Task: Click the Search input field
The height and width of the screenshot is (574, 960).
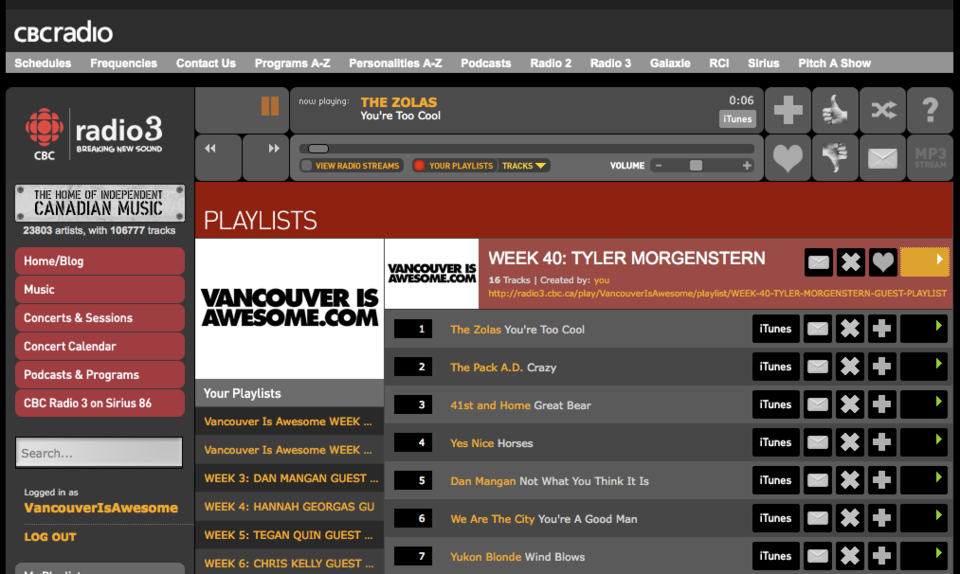Action: [99, 453]
